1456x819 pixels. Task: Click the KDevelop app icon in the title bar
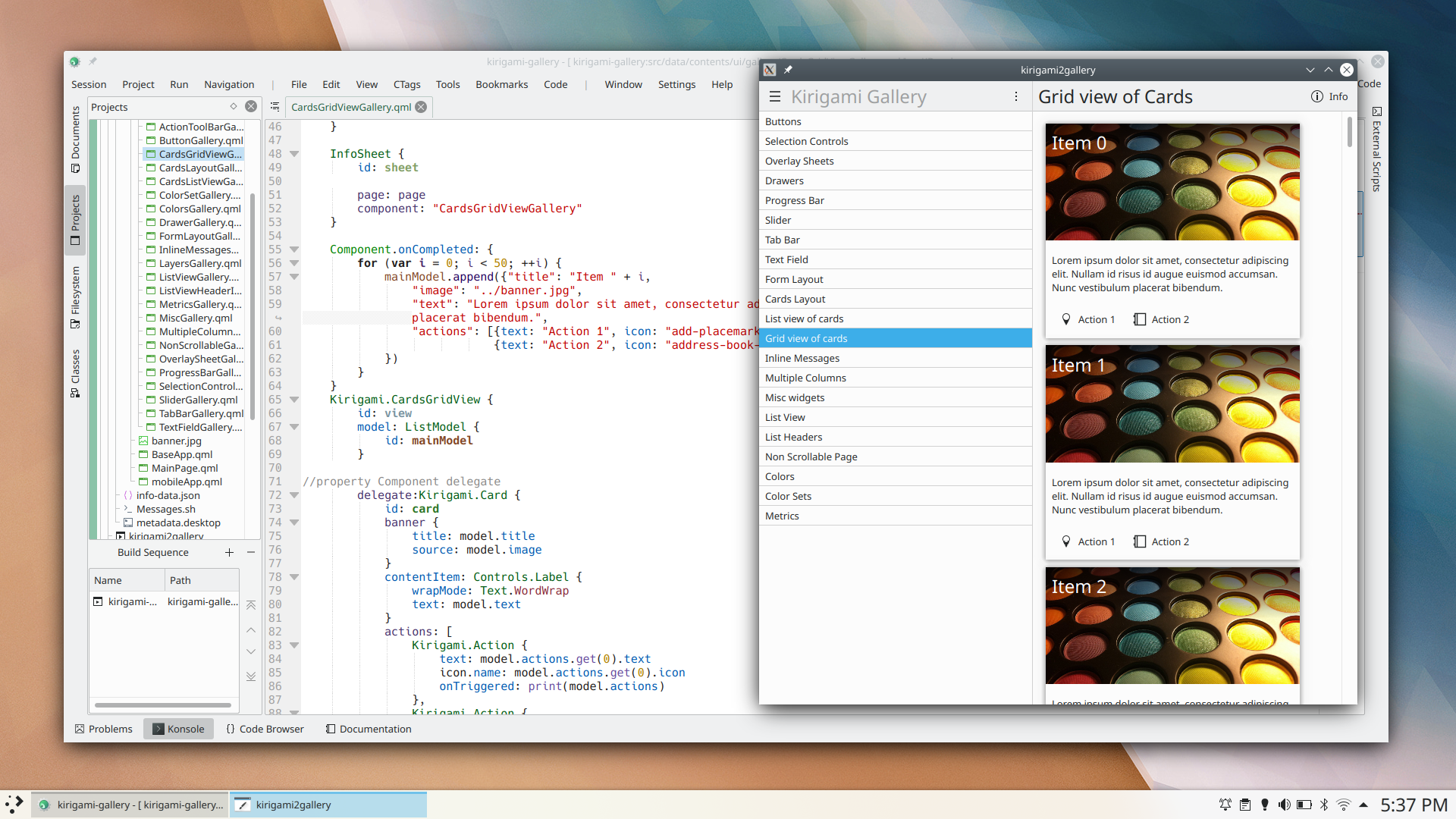coord(74,61)
